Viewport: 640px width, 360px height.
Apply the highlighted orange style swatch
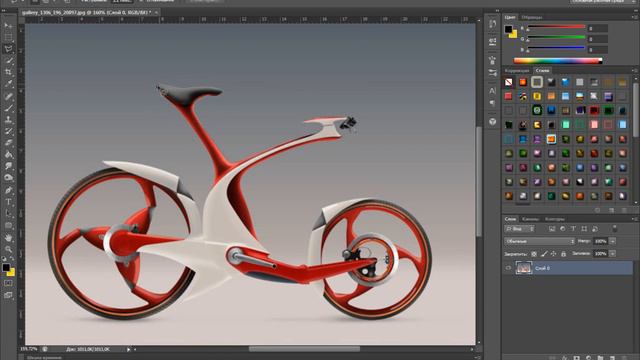551,139
